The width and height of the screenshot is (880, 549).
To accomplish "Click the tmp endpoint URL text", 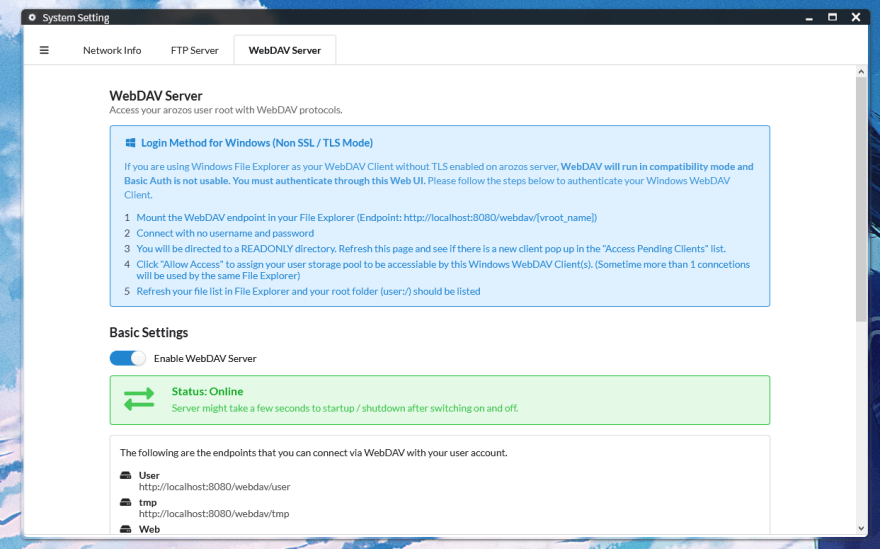I will [214, 514].
